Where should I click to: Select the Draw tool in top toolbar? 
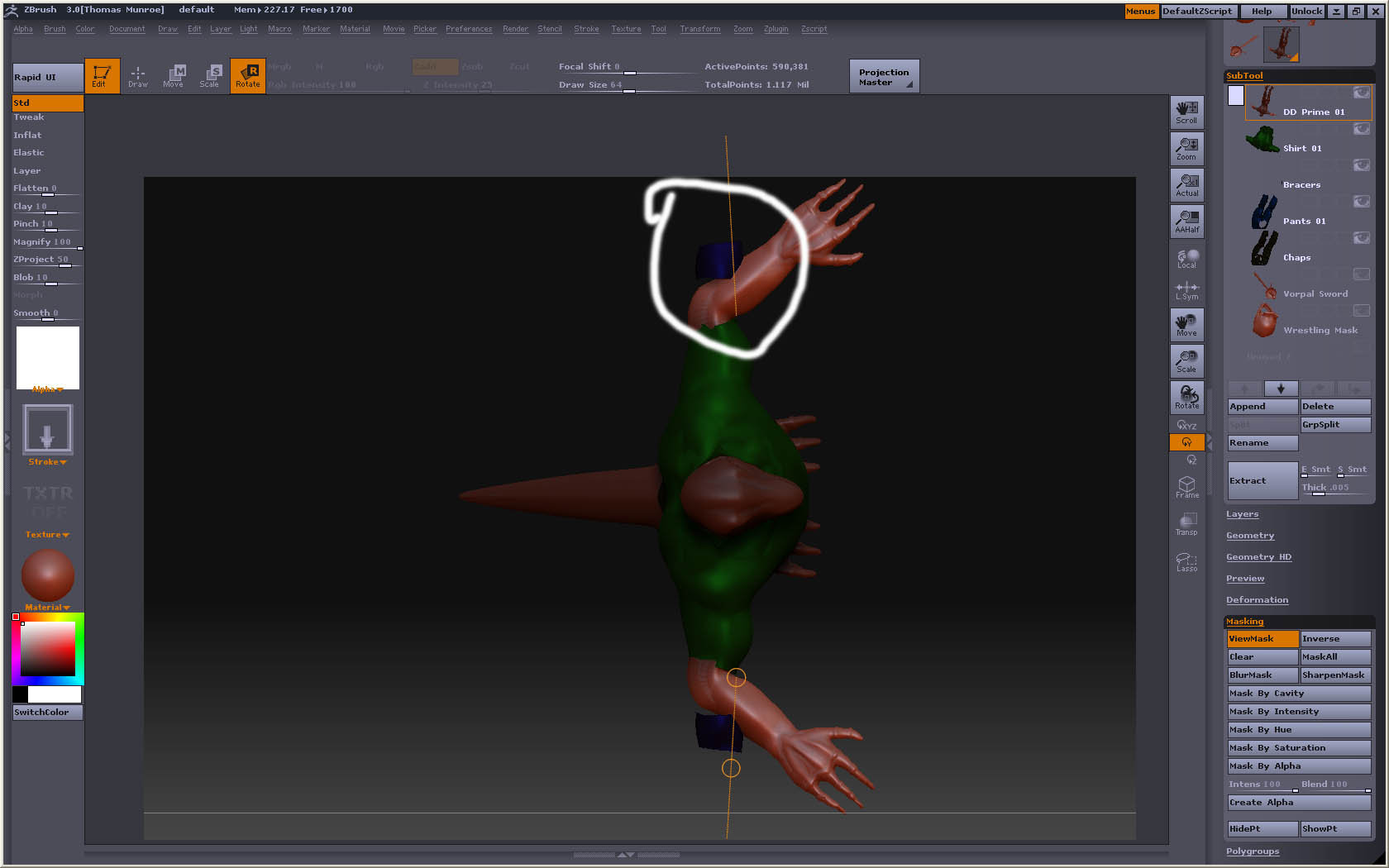tap(138, 76)
